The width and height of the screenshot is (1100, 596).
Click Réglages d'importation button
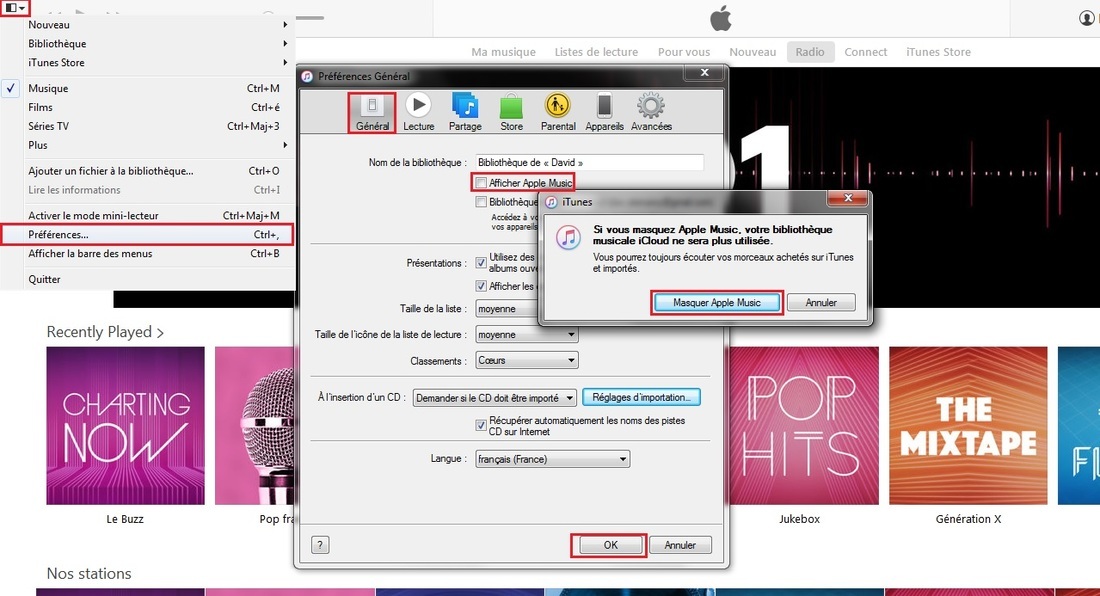point(641,398)
